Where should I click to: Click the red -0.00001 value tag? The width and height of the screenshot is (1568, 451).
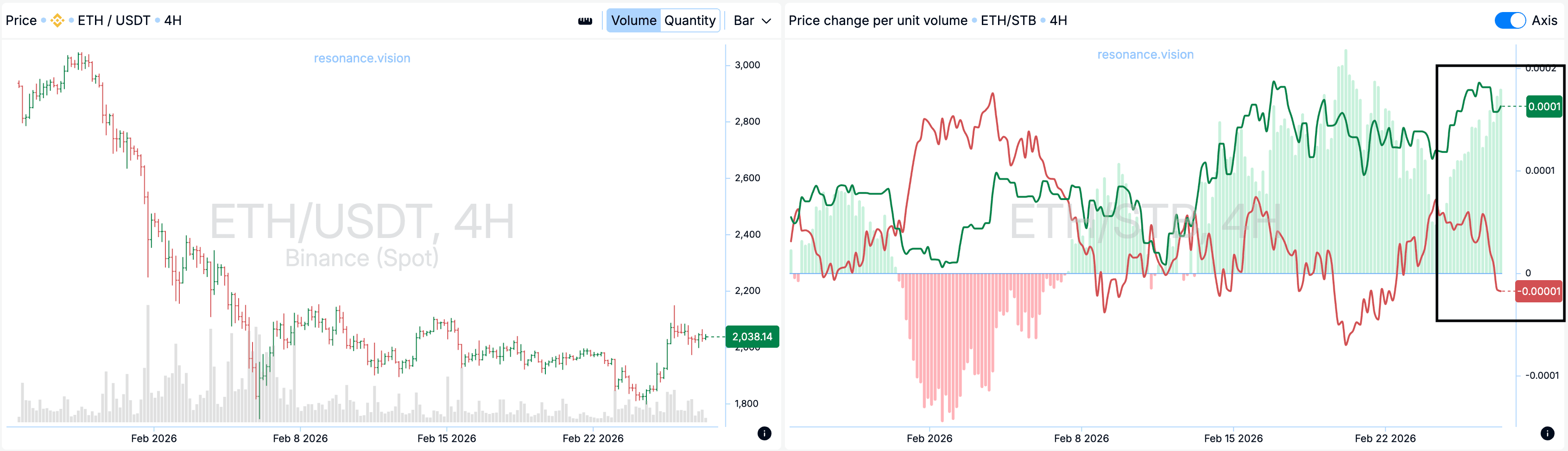[x=1538, y=292]
